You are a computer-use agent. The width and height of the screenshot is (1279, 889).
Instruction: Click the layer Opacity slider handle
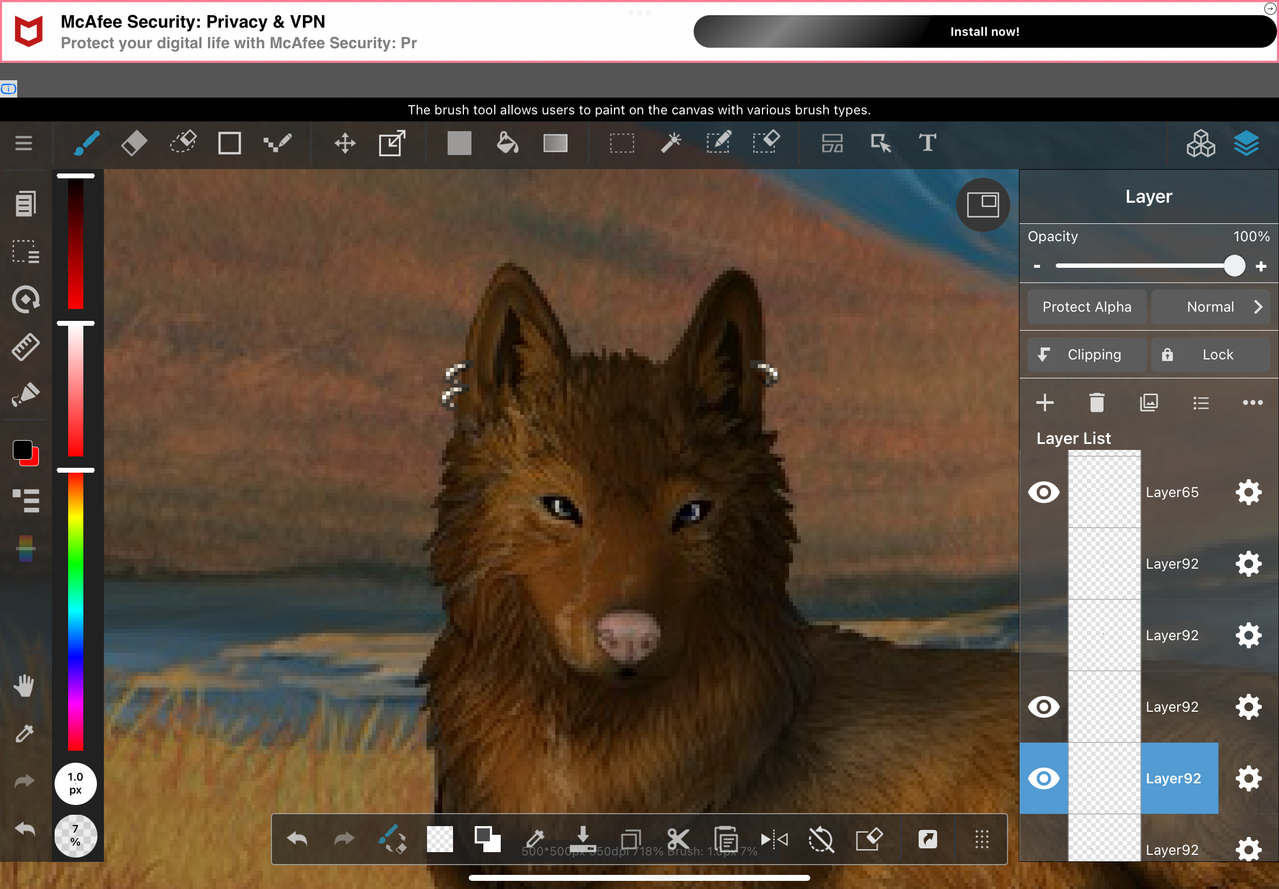pos(1235,265)
